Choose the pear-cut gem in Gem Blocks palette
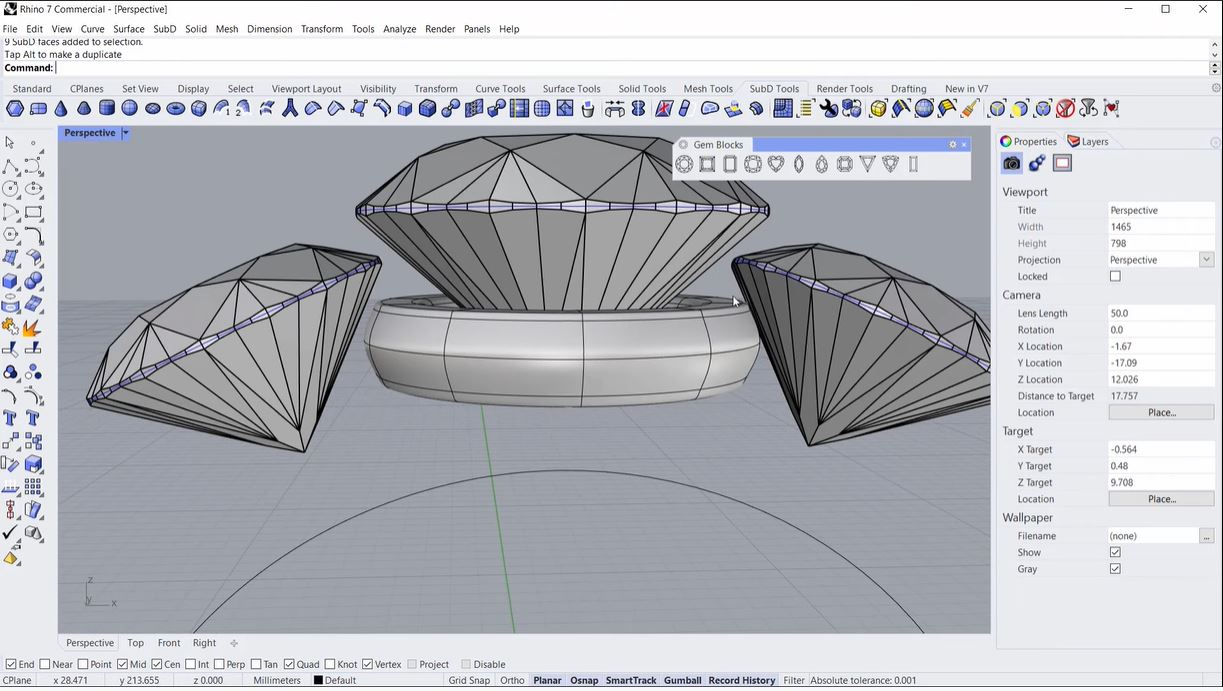 822,164
